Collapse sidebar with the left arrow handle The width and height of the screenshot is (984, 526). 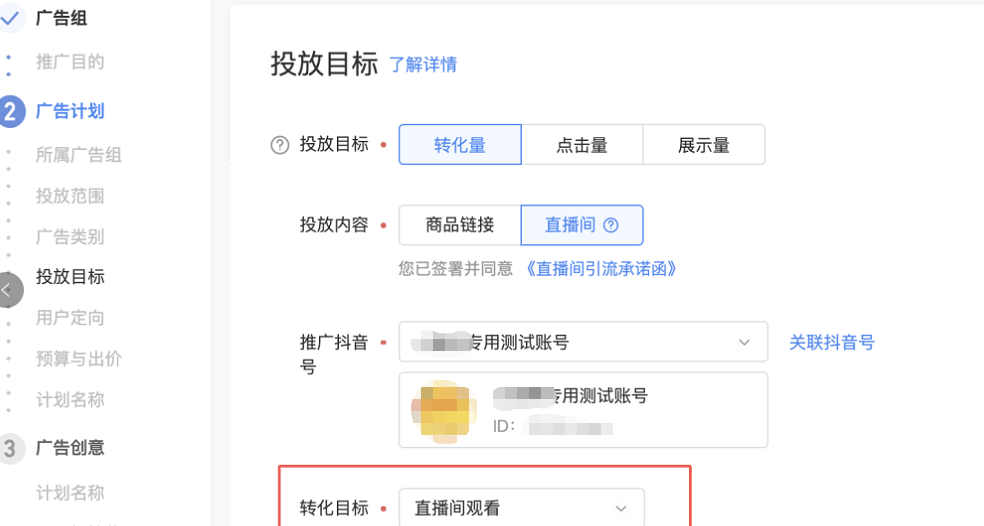tap(8, 290)
